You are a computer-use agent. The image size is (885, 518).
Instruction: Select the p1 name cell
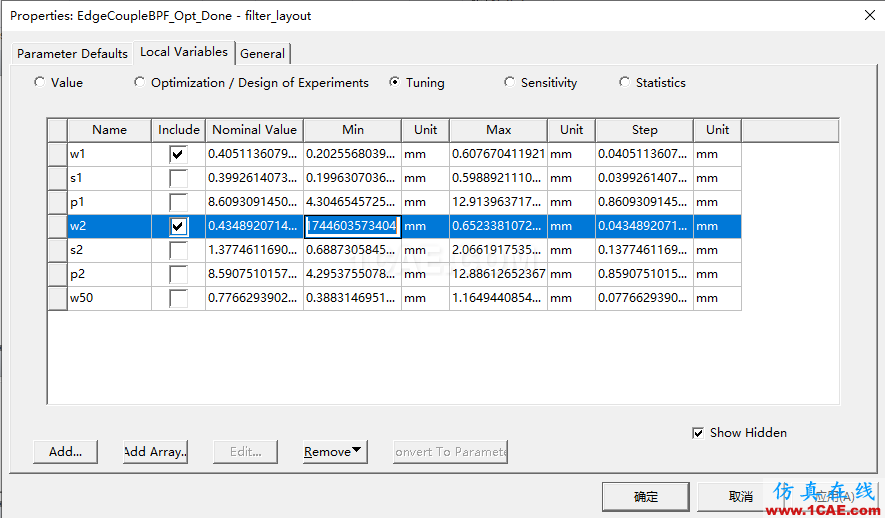(x=109, y=202)
